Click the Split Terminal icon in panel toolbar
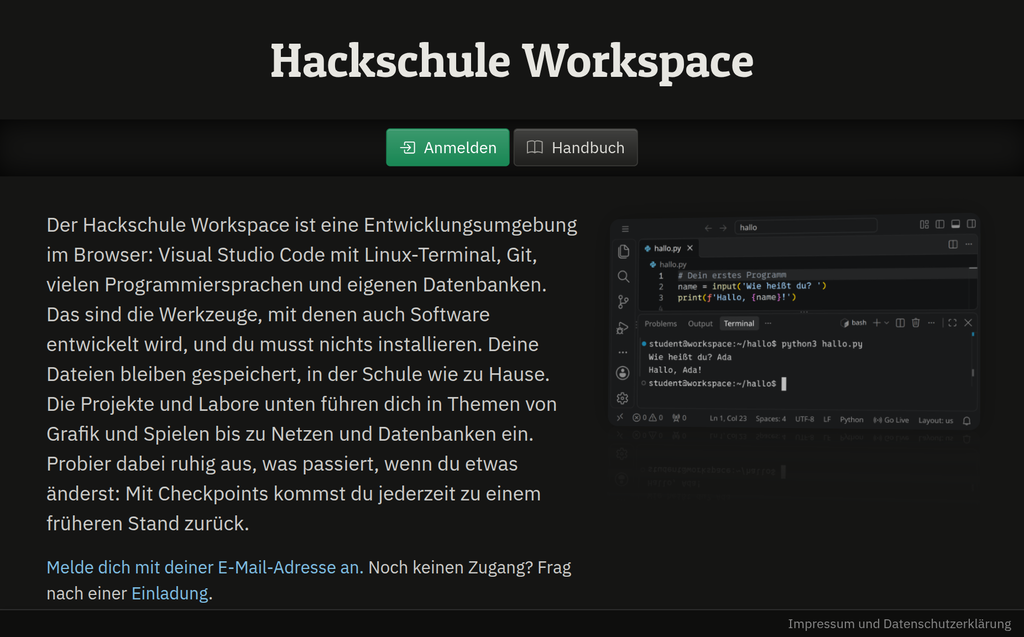Screen dimensions: 1024x637 click(x=900, y=323)
